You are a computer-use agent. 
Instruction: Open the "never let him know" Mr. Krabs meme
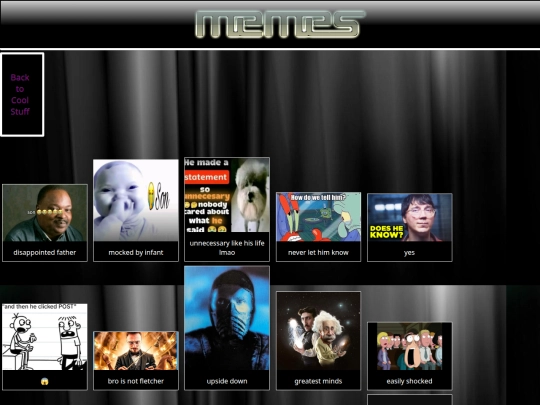pyautogui.click(x=318, y=217)
